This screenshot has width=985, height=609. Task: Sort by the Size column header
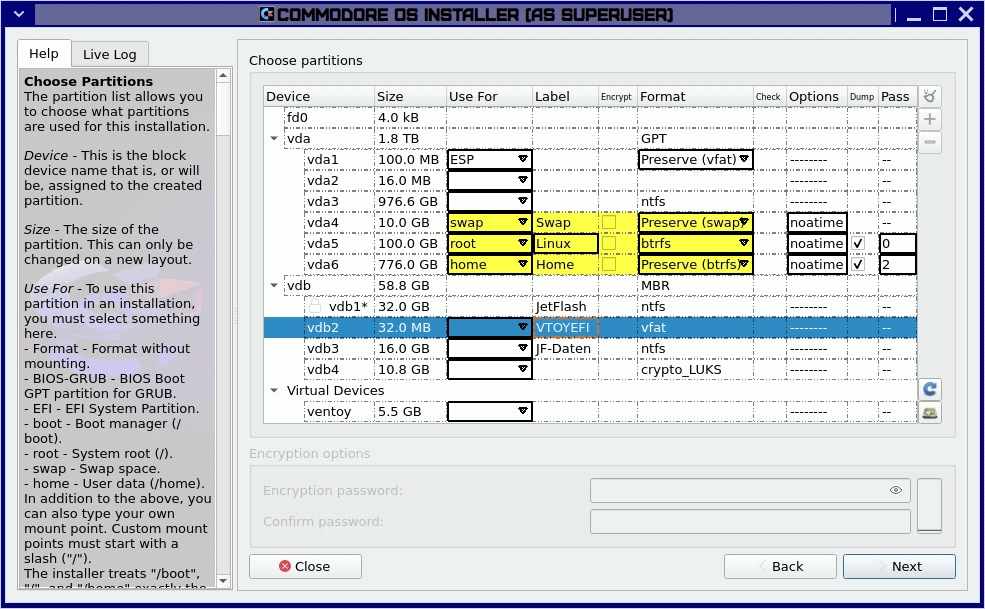(x=410, y=96)
